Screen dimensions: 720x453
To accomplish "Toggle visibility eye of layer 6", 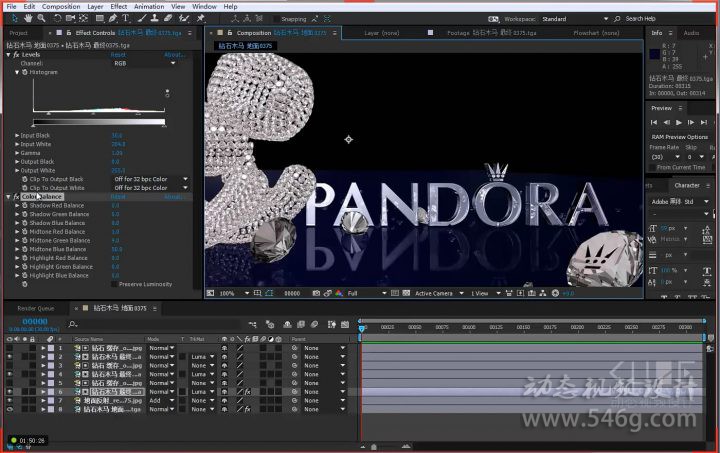I will pyautogui.click(x=10, y=391).
